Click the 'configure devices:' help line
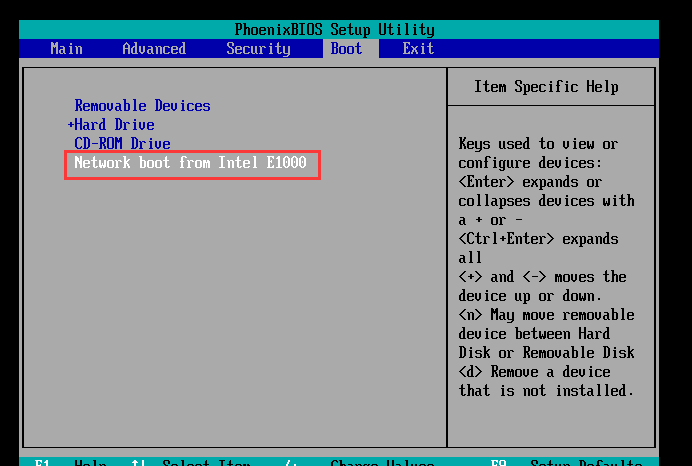Image resolution: width=692 pixels, height=466 pixels. (x=530, y=163)
